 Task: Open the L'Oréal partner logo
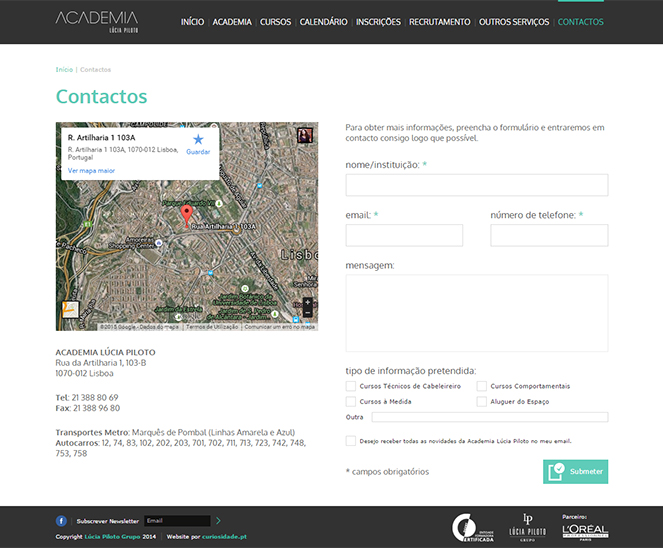click(585, 532)
